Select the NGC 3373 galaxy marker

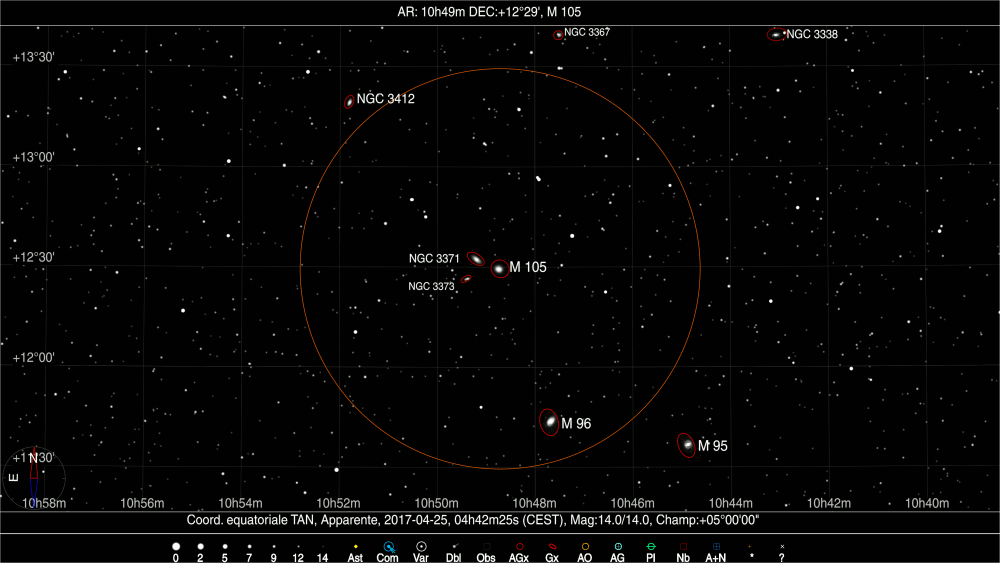tap(466, 280)
